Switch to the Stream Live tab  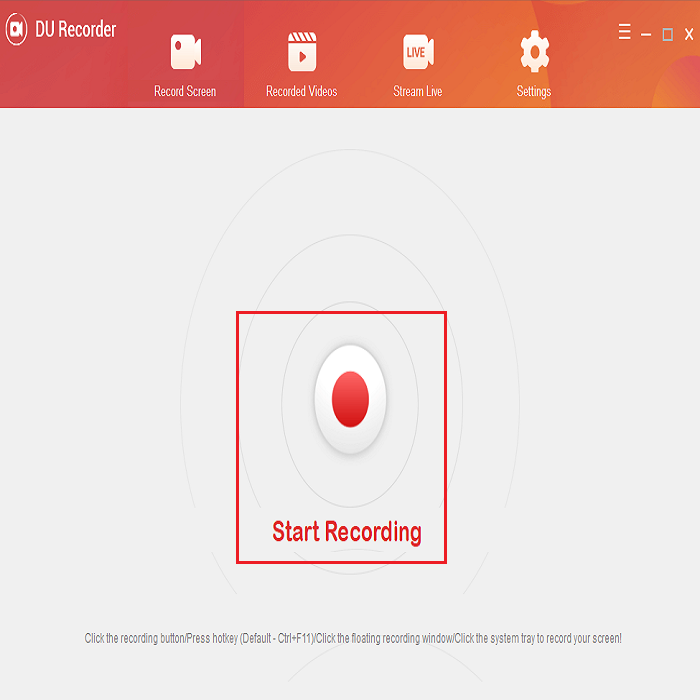(418, 64)
